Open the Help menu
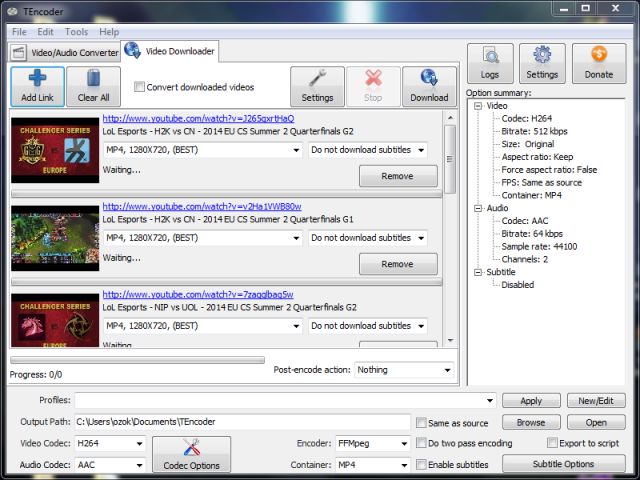This screenshot has width=640, height=480. (x=109, y=32)
